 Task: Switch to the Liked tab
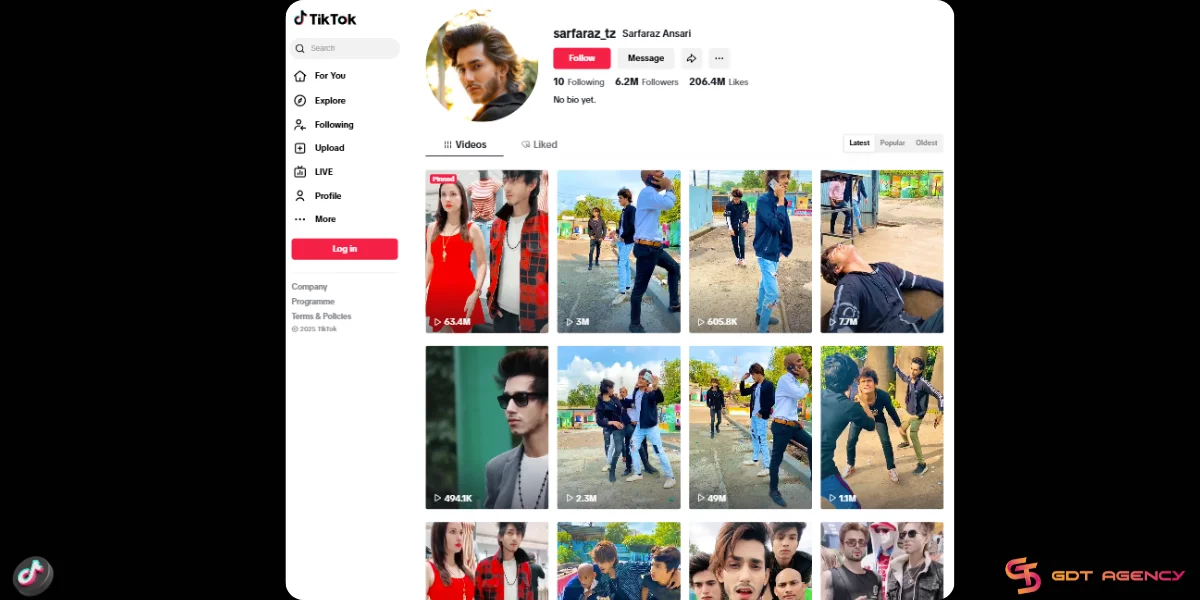coord(539,144)
